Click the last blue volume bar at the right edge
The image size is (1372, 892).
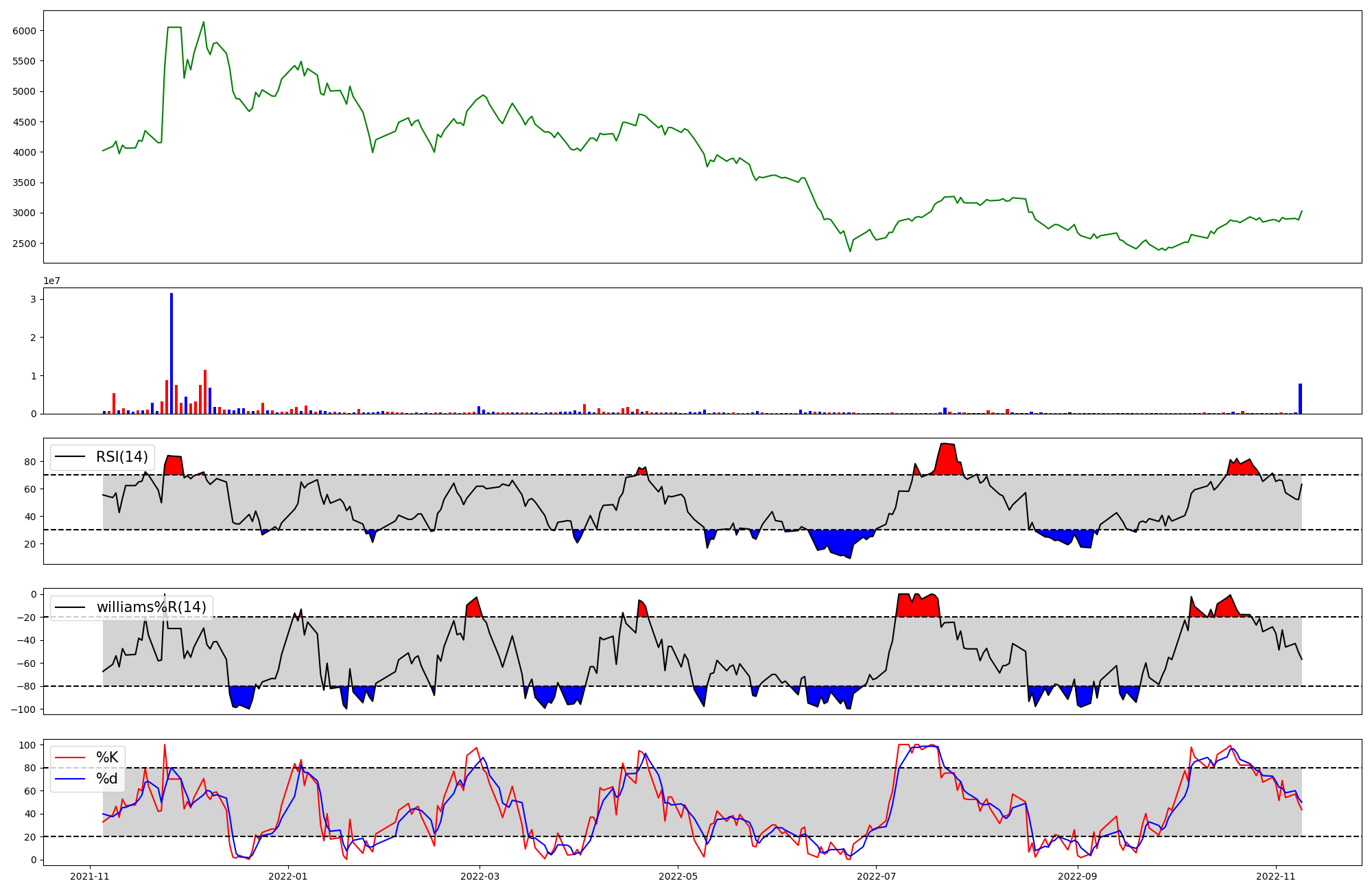(x=1300, y=399)
